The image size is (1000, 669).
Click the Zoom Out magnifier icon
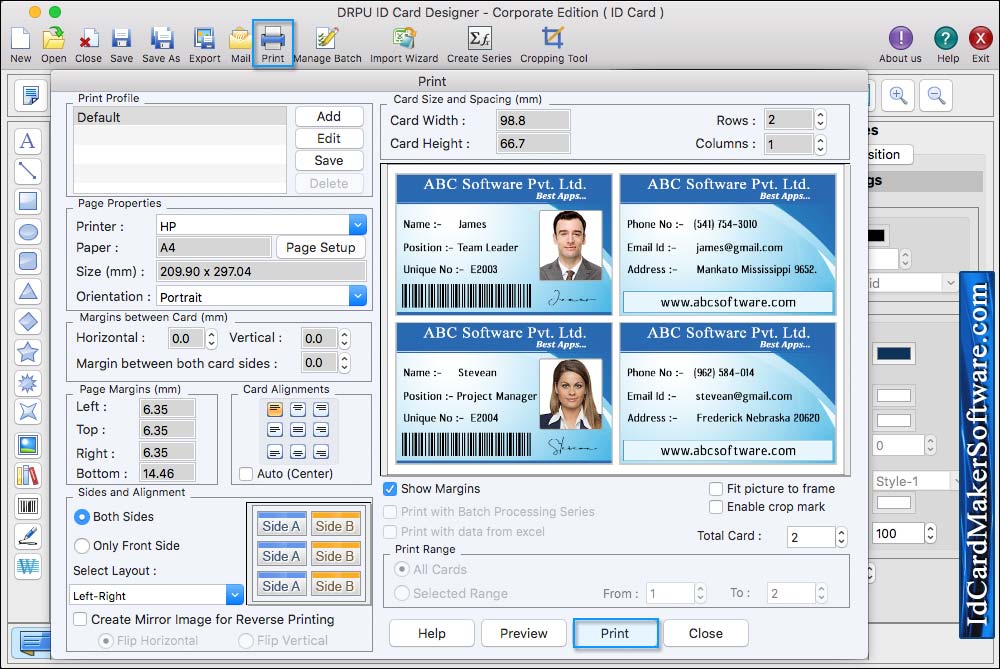tap(936, 96)
